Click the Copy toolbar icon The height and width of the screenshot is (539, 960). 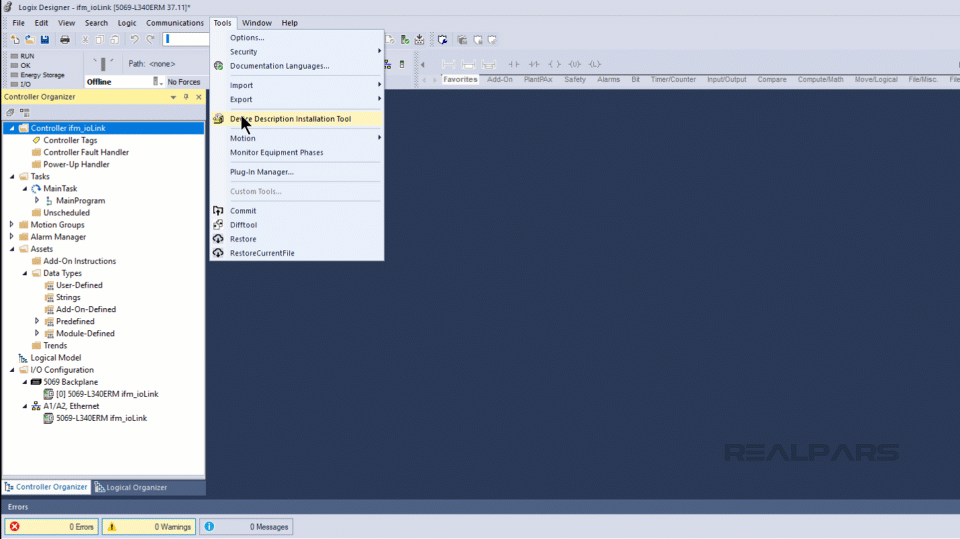(100, 40)
